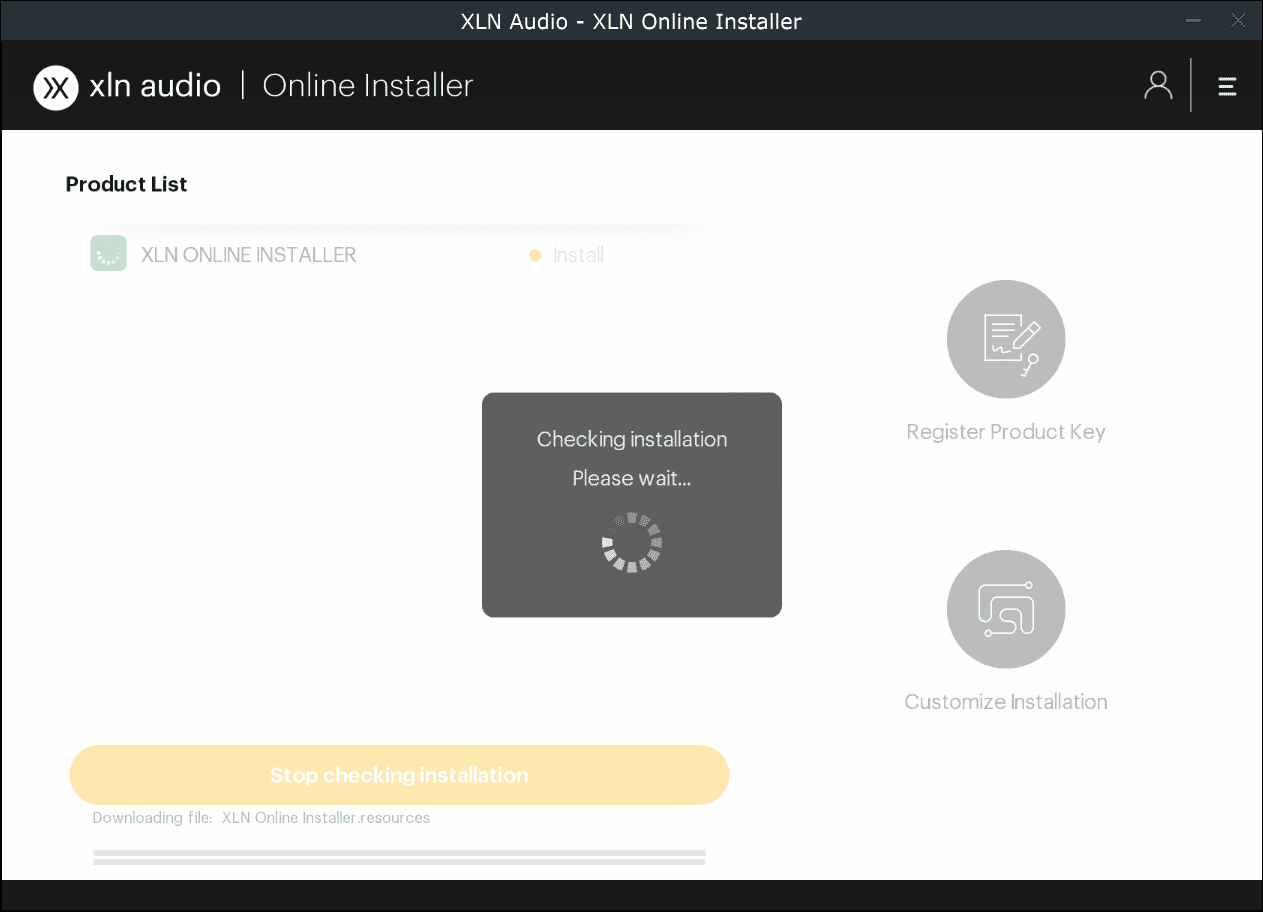
Task: Click the XLN Online Installer product icon
Action: [x=108, y=254]
